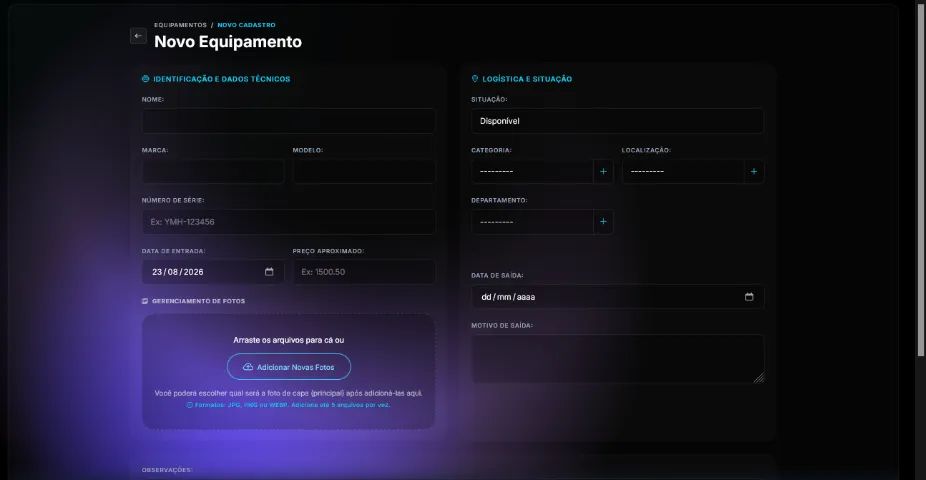Click 'Arraste os arquivos para cá ou' text
The image size is (926, 480).
point(289,340)
